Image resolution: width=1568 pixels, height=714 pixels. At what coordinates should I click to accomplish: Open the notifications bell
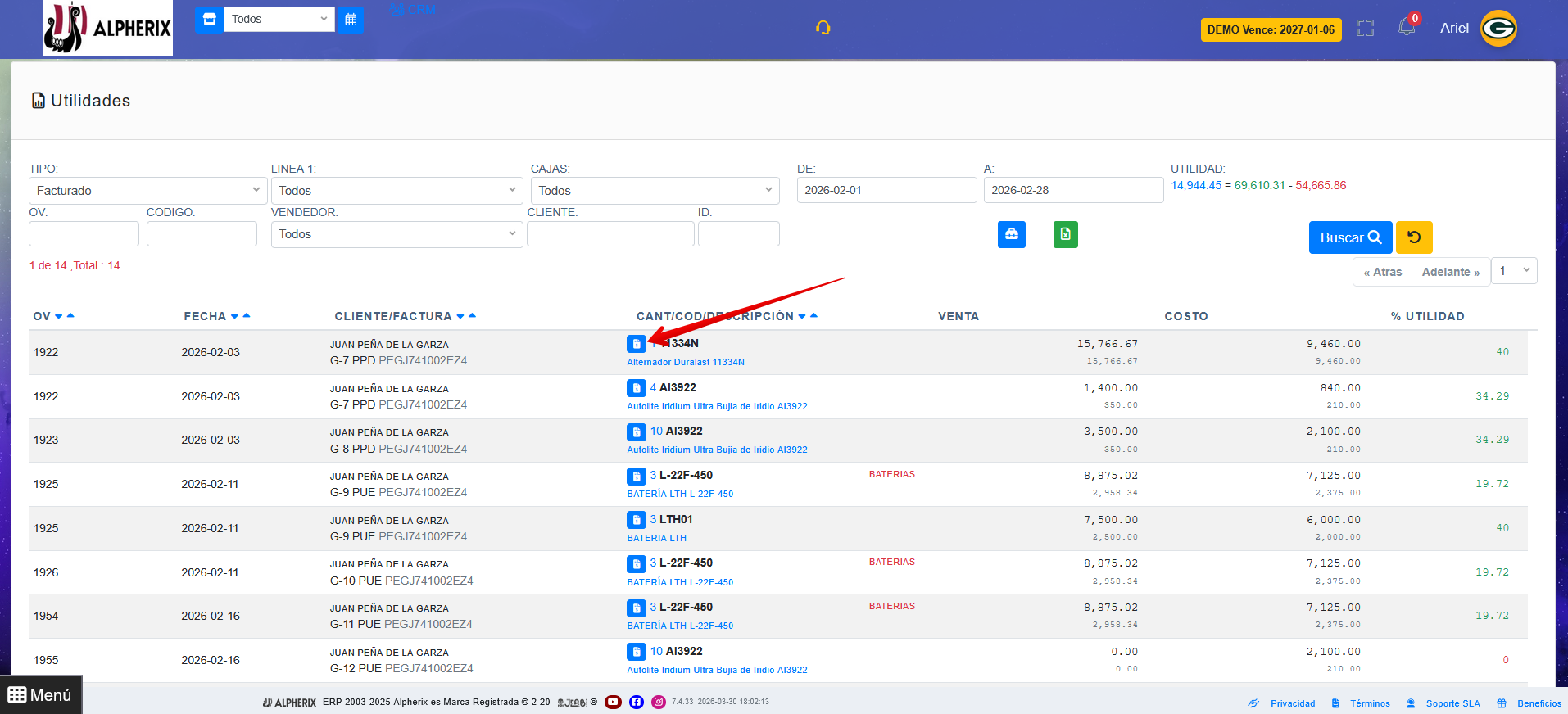1407,27
